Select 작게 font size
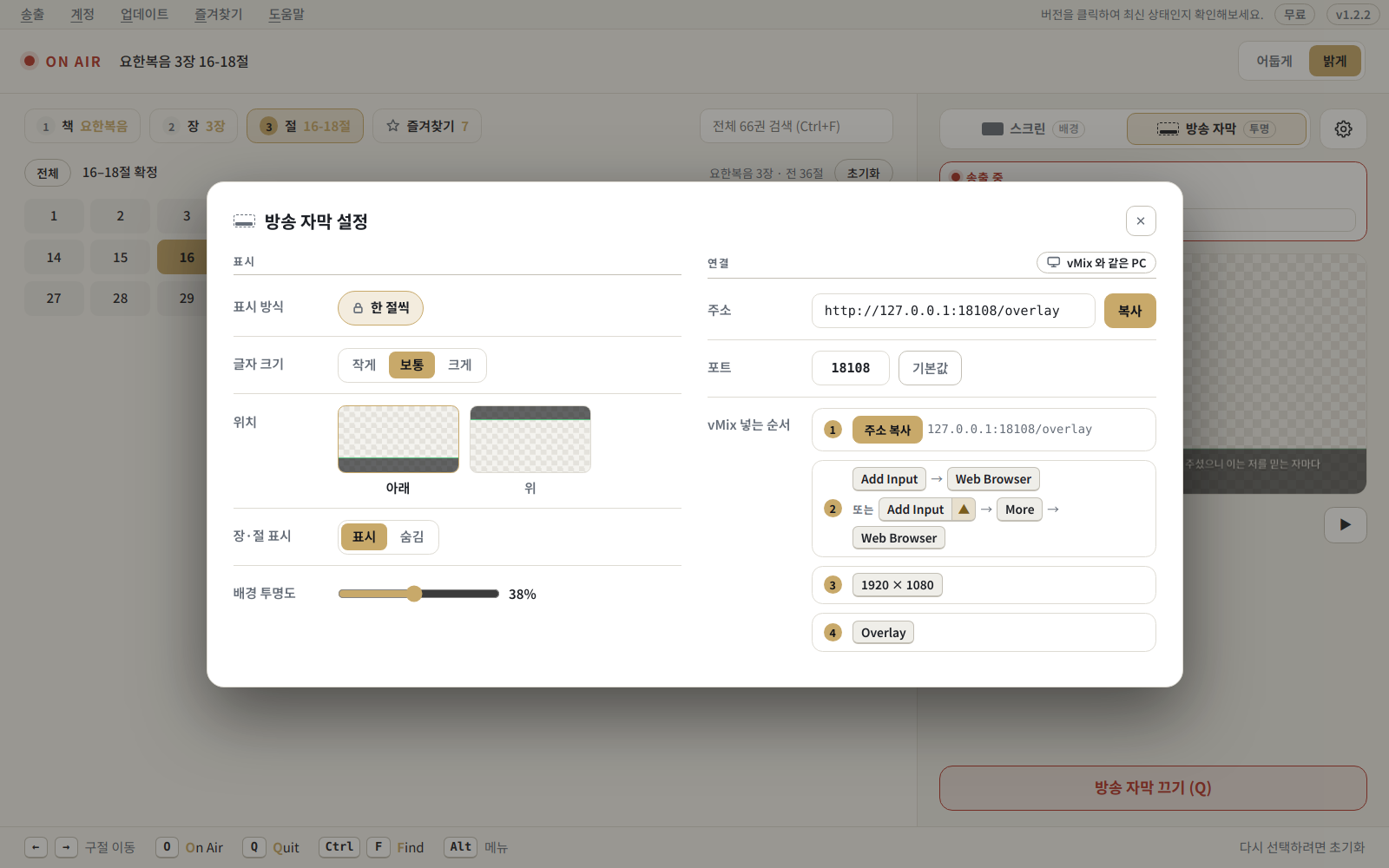Screen dimensions: 1389x868 [x=364, y=365]
